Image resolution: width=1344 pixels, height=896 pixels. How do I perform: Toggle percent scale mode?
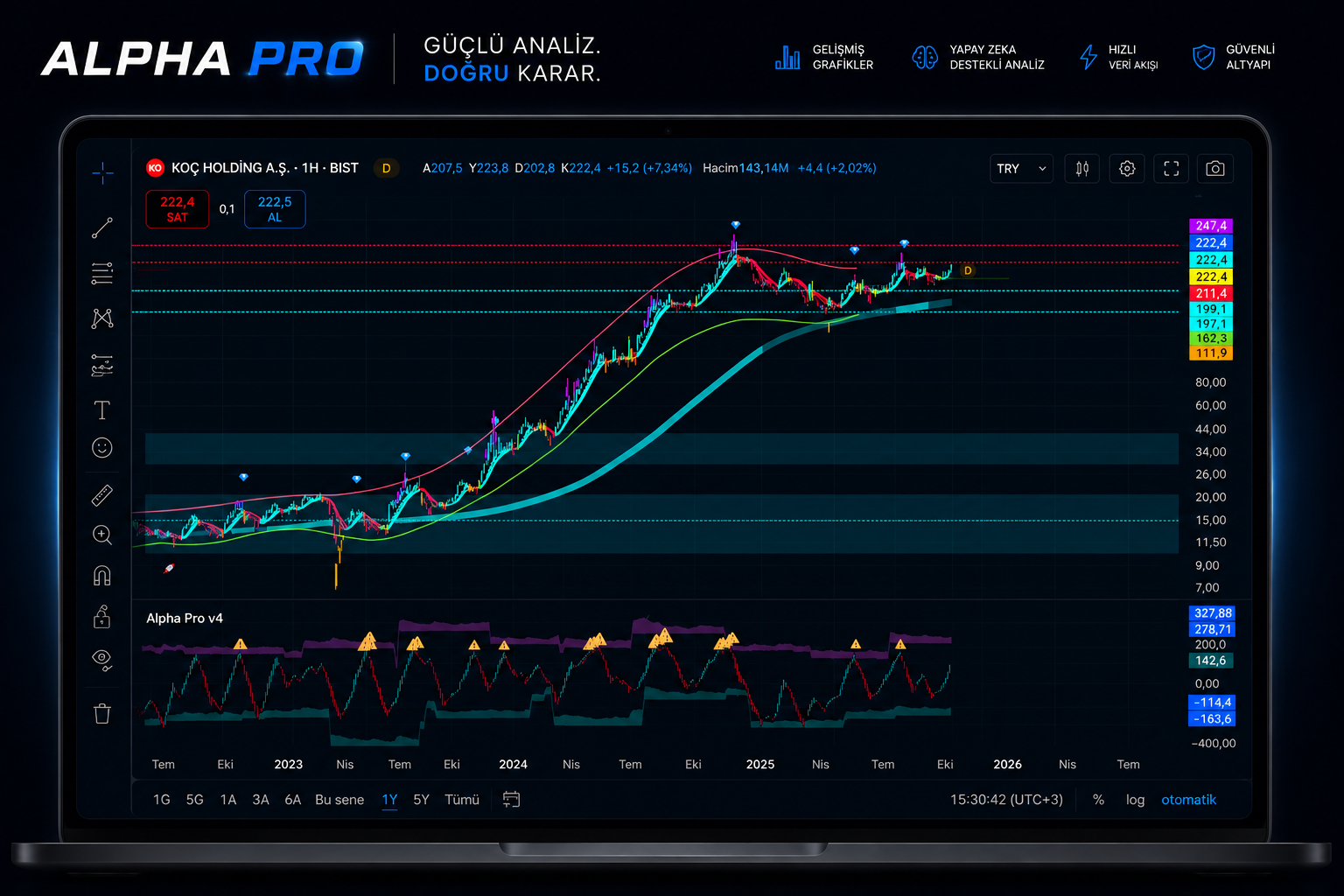[1099, 800]
